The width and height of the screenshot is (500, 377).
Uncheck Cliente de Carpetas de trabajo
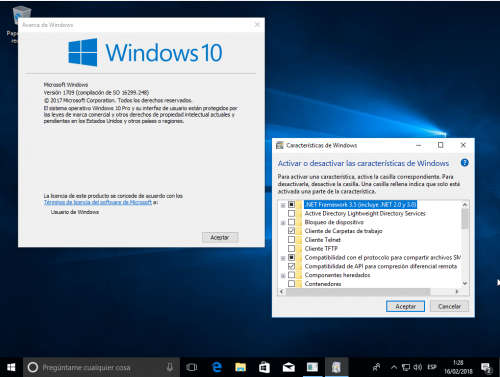tap(291, 231)
